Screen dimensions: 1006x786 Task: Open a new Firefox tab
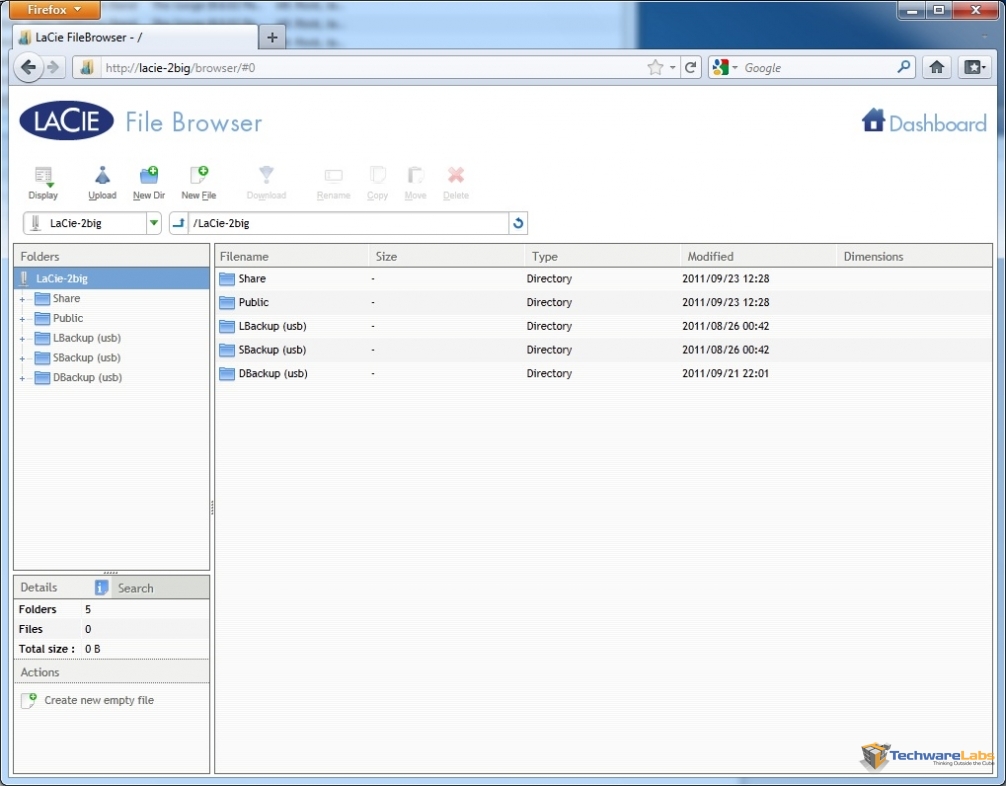tap(272, 37)
